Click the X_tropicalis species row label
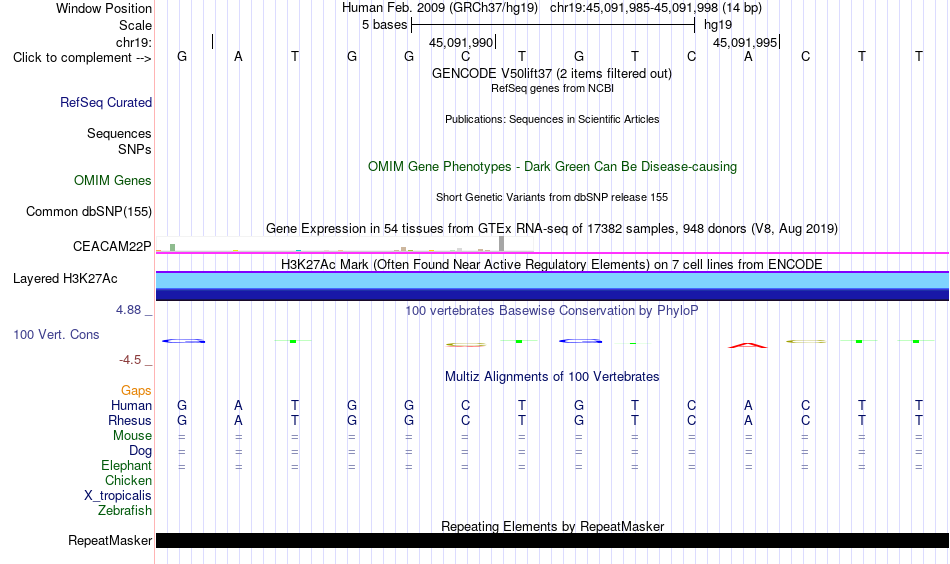Screen dimensions: 950x564 coord(118,496)
